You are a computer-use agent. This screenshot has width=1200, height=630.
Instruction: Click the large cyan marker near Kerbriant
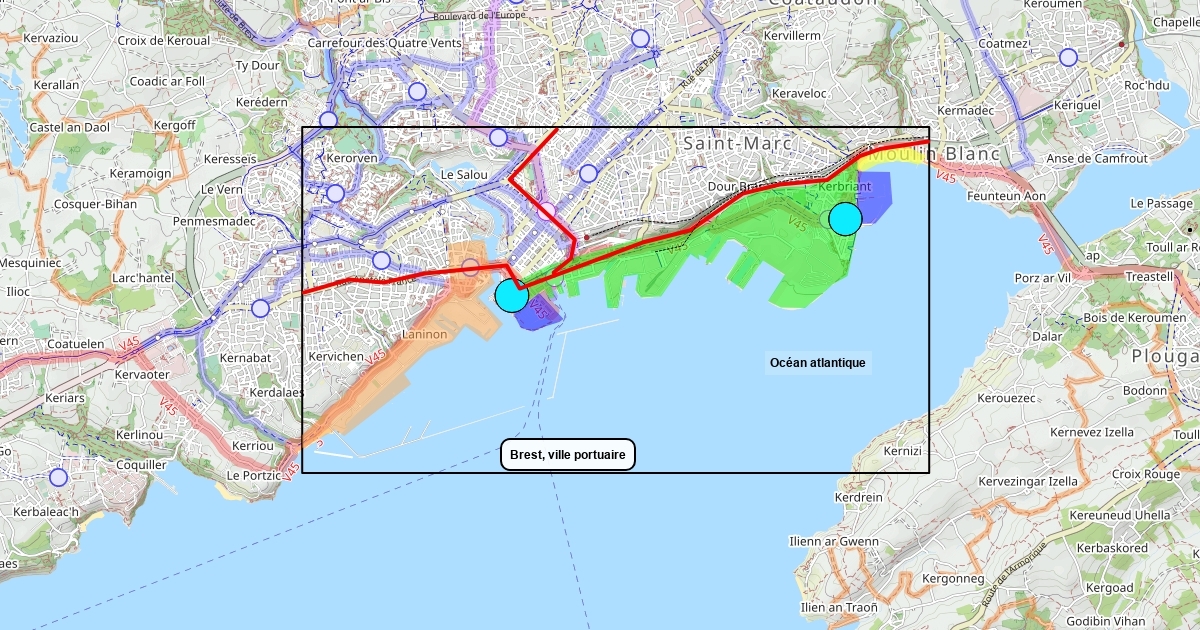tap(846, 218)
